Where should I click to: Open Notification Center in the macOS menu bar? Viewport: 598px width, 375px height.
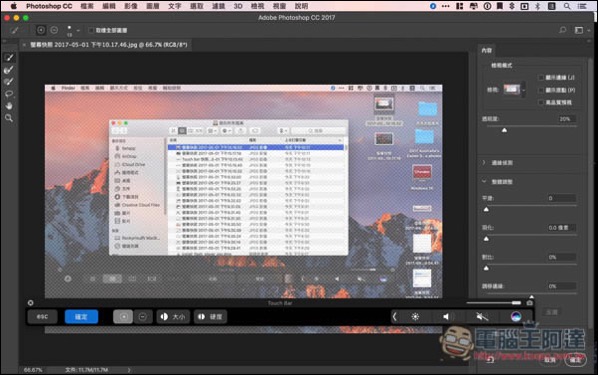pyautogui.click(x=582, y=6)
